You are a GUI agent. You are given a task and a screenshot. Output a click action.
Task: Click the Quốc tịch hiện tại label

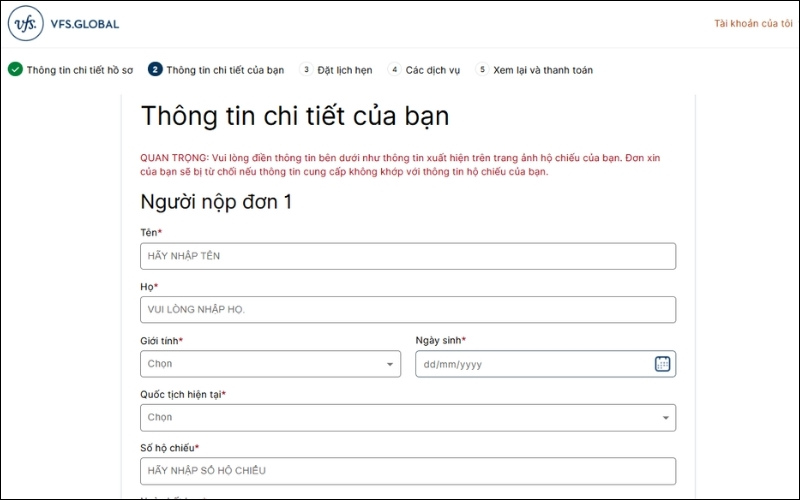(183, 394)
